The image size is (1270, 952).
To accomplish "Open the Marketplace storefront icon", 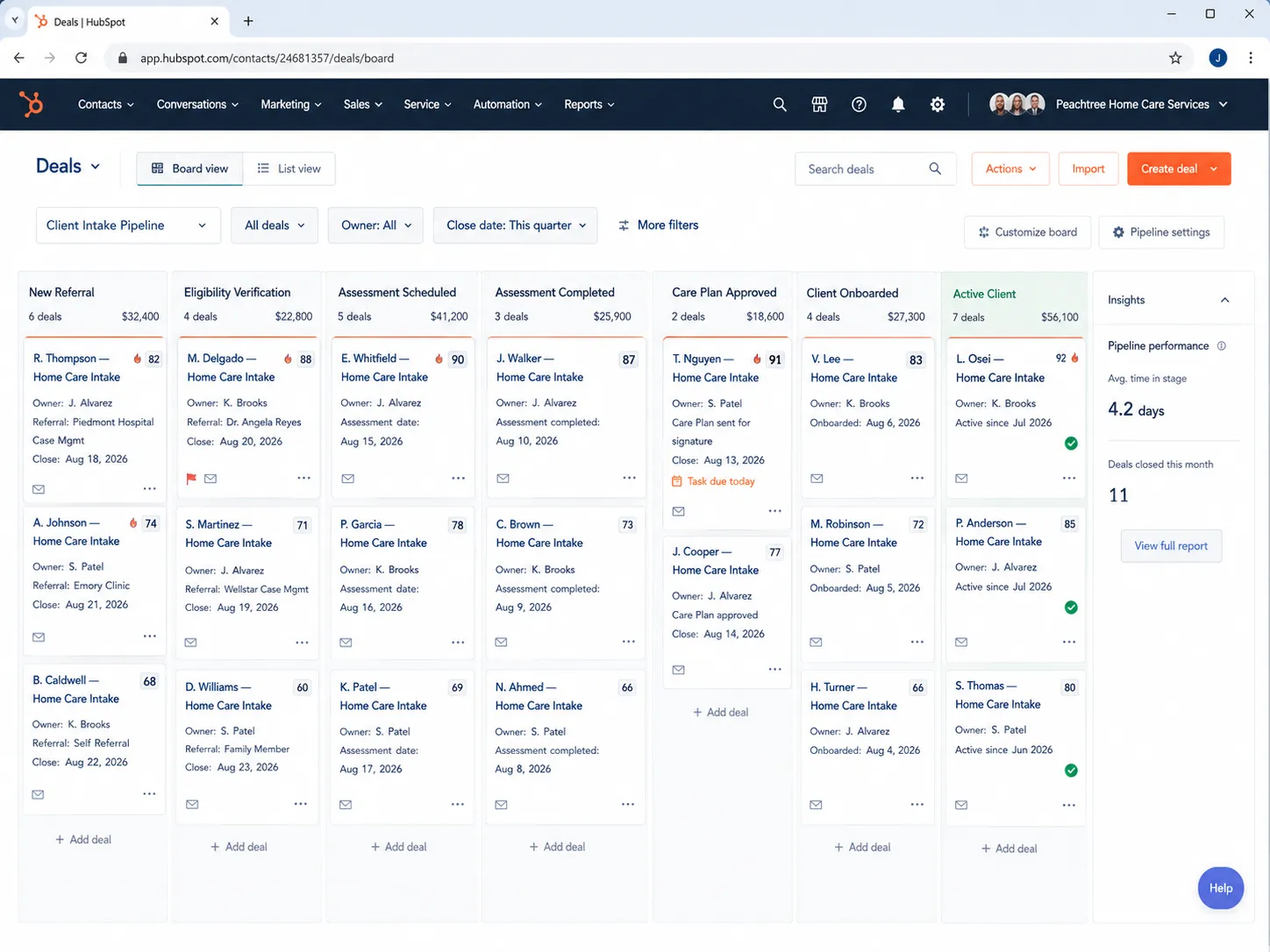I will [819, 104].
